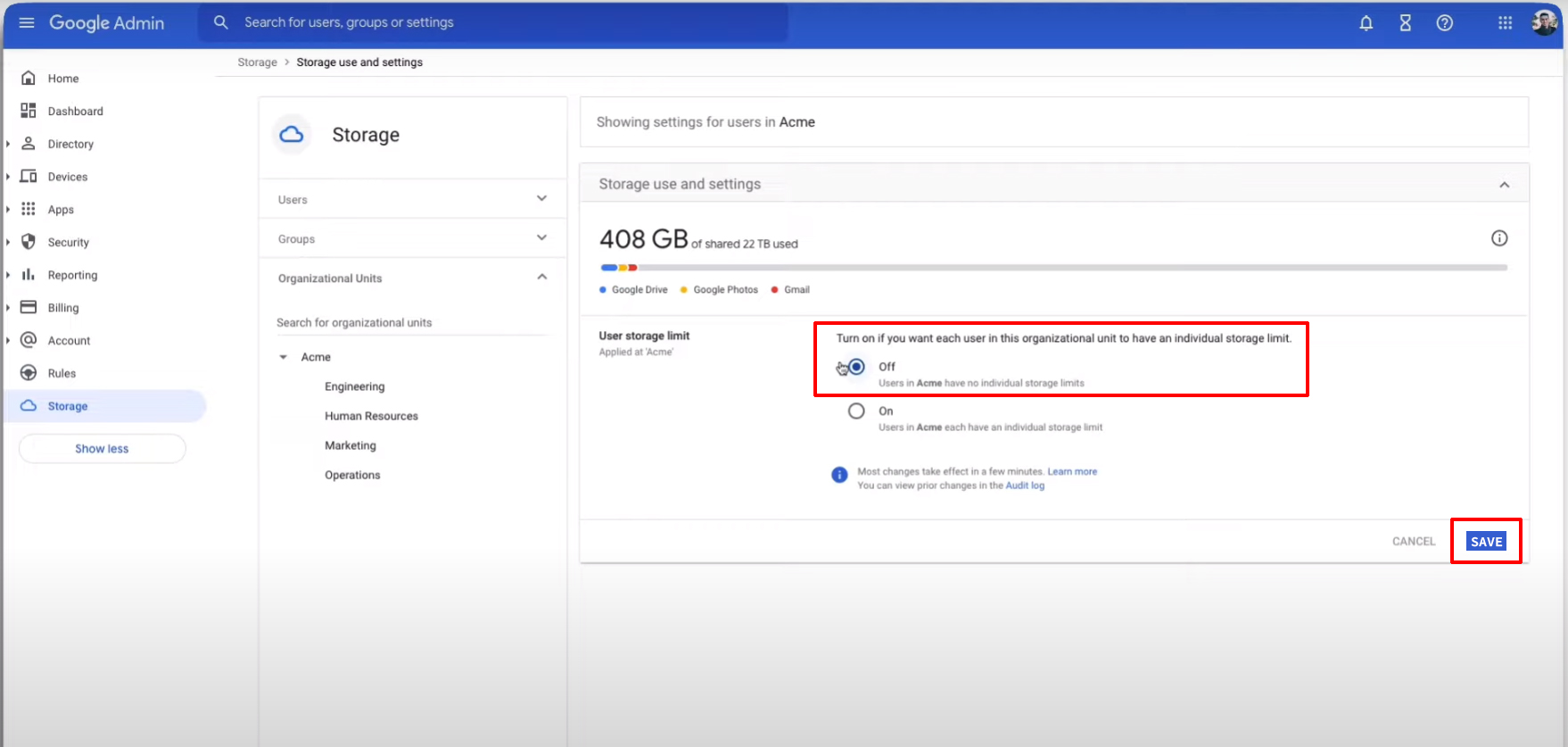Select the Off radio button
This screenshot has height=747, width=1568.
[x=856, y=367]
